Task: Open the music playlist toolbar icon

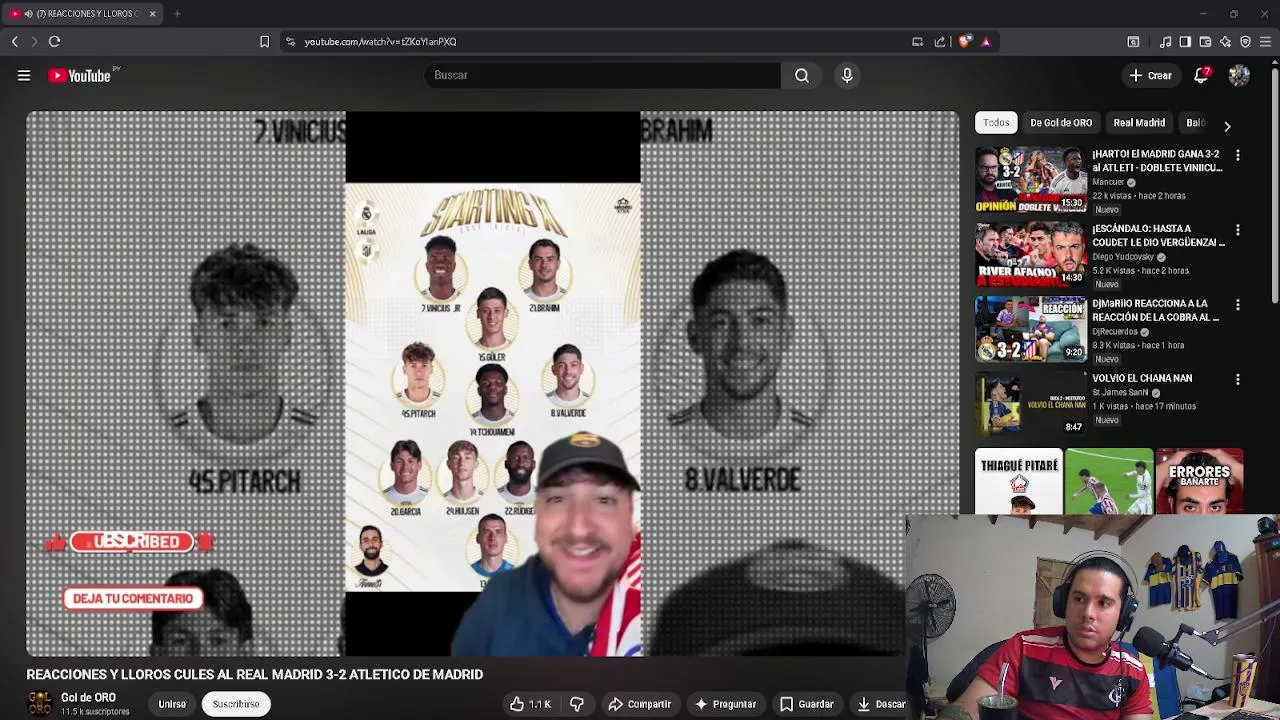Action: pos(1165,41)
